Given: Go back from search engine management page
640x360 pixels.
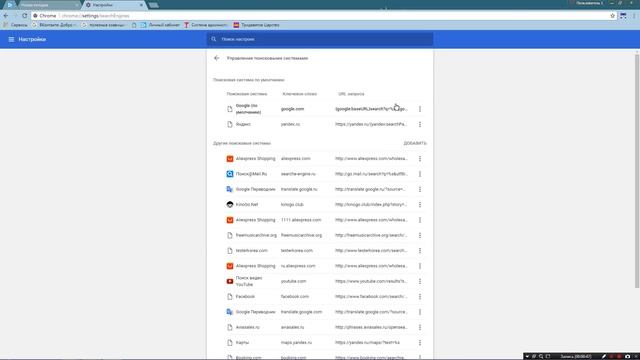Looking at the screenshot, I should (x=217, y=58).
